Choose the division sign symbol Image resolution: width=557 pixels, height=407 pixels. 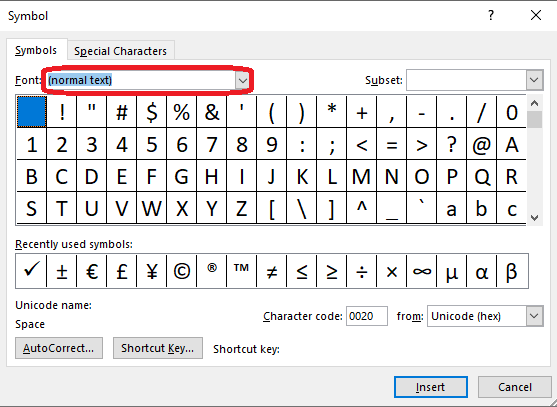pyautogui.click(x=361, y=271)
